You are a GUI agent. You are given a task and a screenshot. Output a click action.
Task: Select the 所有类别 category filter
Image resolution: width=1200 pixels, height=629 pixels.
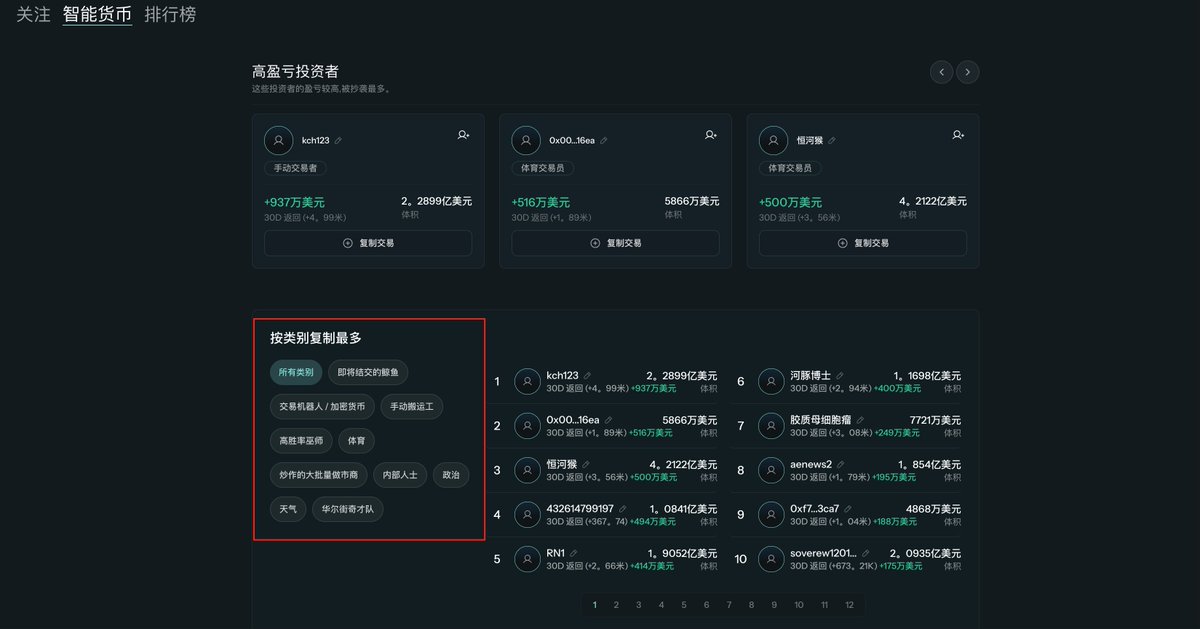(x=295, y=373)
